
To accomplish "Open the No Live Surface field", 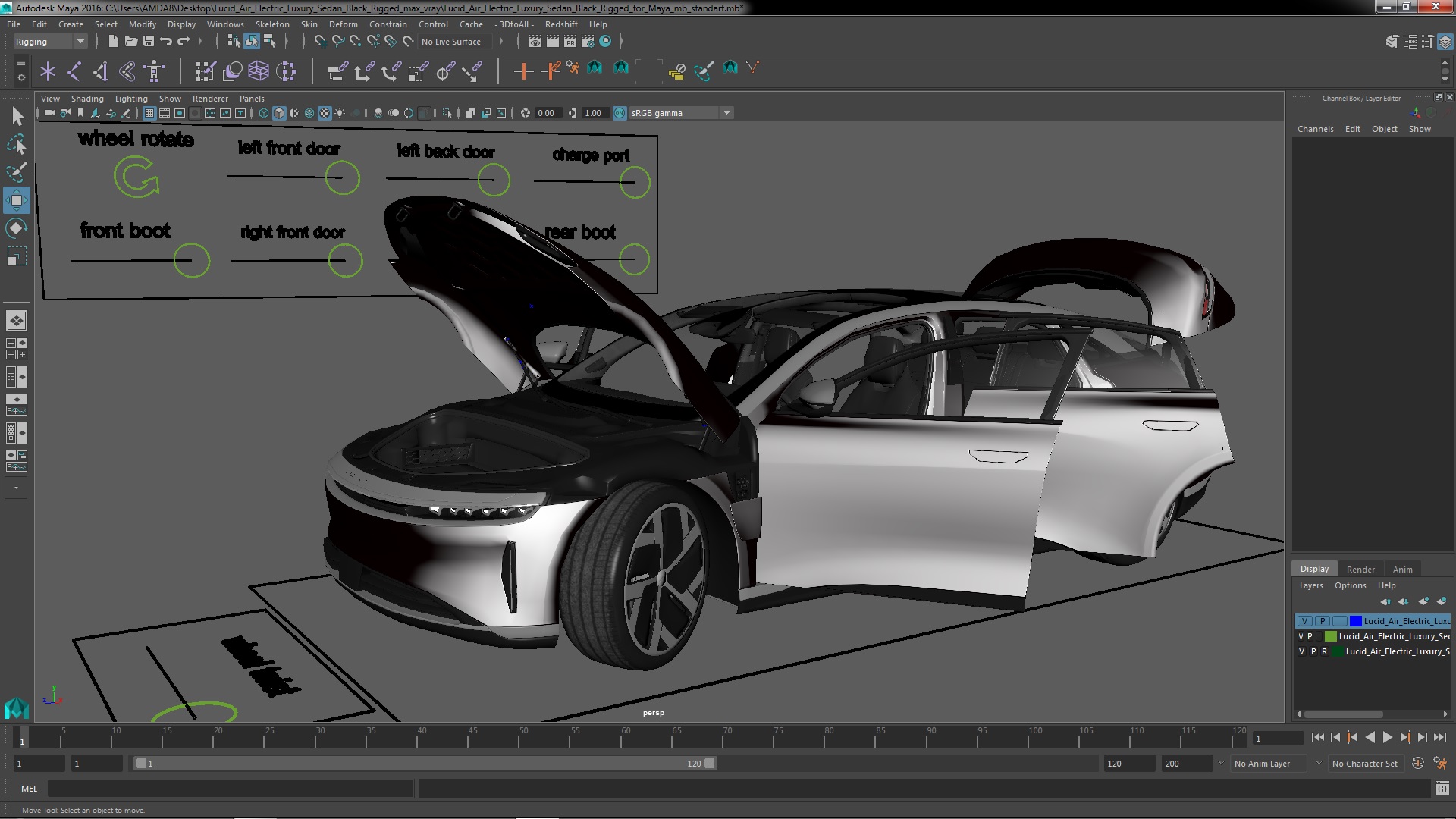I will coord(455,42).
